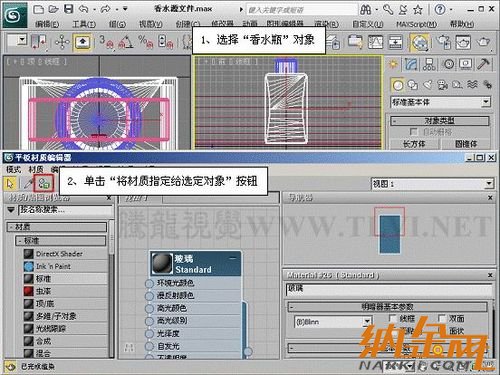Switch to the Create panel sun icon
The width and height of the screenshot is (500, 375).
(x=393, y=64)
